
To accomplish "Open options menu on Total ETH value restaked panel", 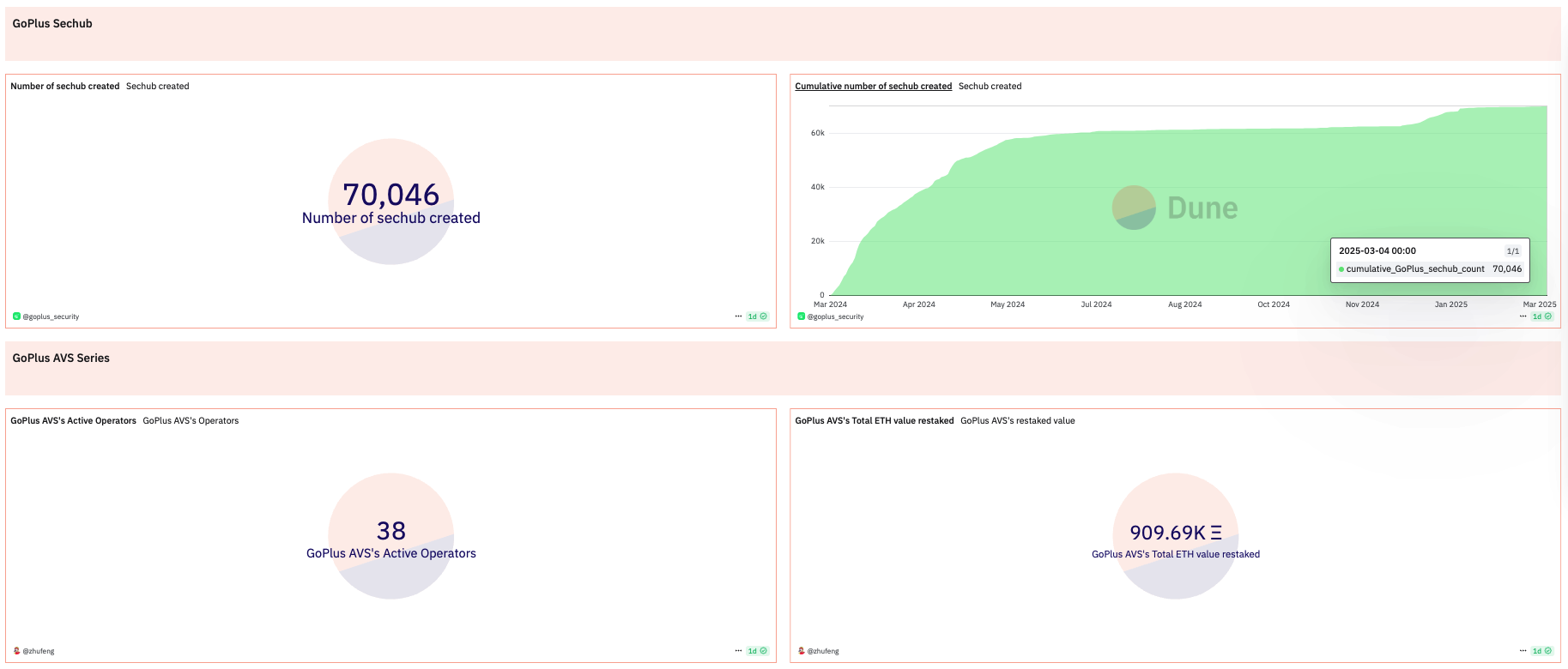I will (x=1523, y=651).
